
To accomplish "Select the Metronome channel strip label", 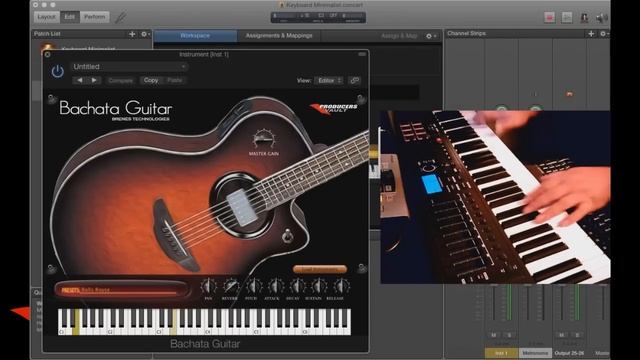I will point(535,353).
